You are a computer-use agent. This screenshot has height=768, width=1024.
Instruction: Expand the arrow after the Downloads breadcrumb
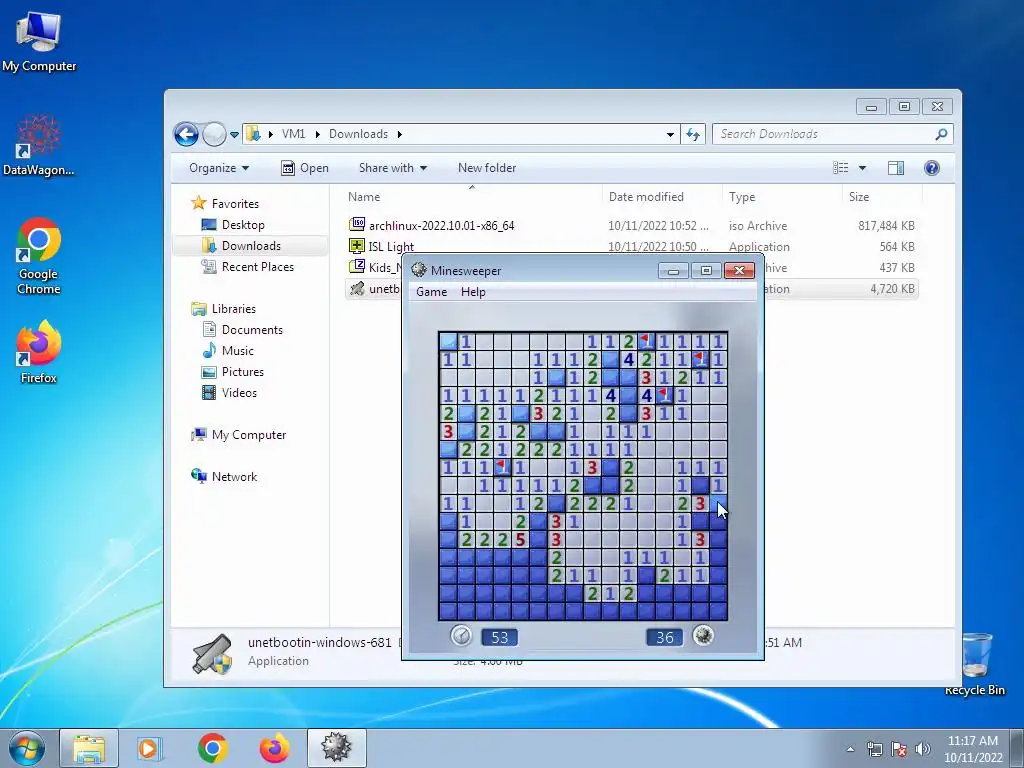click(x=399, y=134)
